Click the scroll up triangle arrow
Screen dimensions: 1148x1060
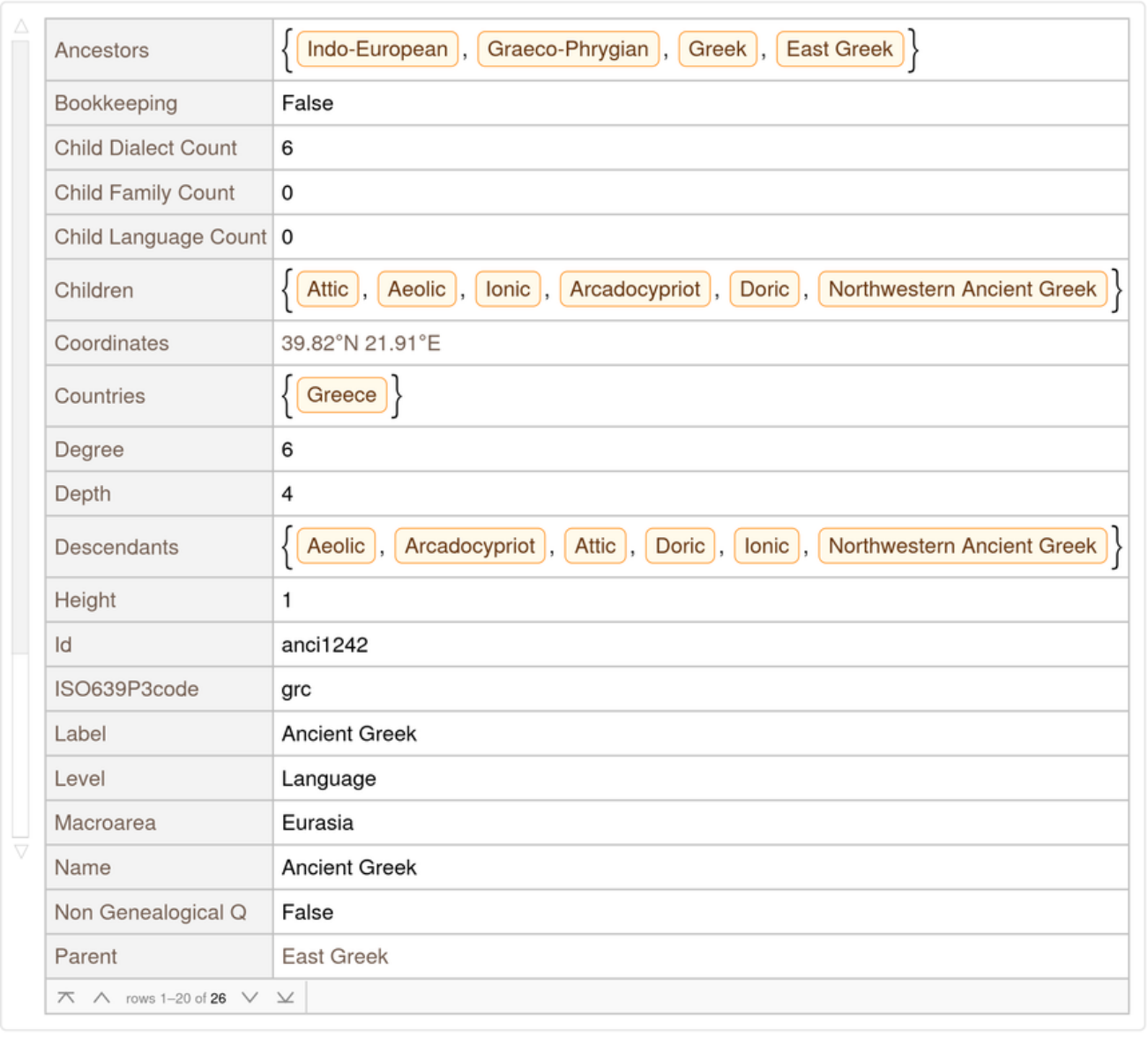pyautogui.click(x=21, y=26)
